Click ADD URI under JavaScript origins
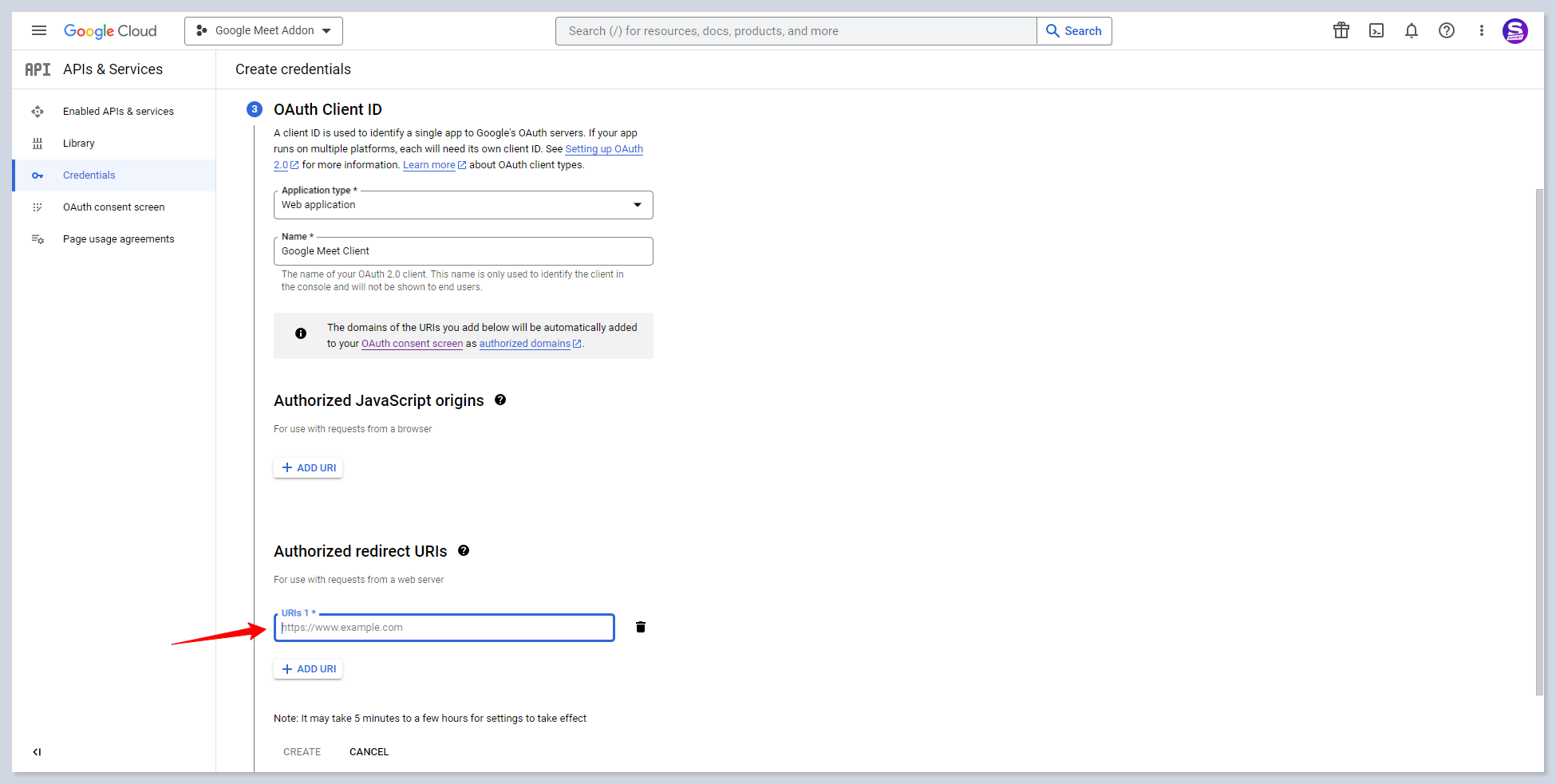This screenshot has width=1556, height=784. [x=308, y=468]
